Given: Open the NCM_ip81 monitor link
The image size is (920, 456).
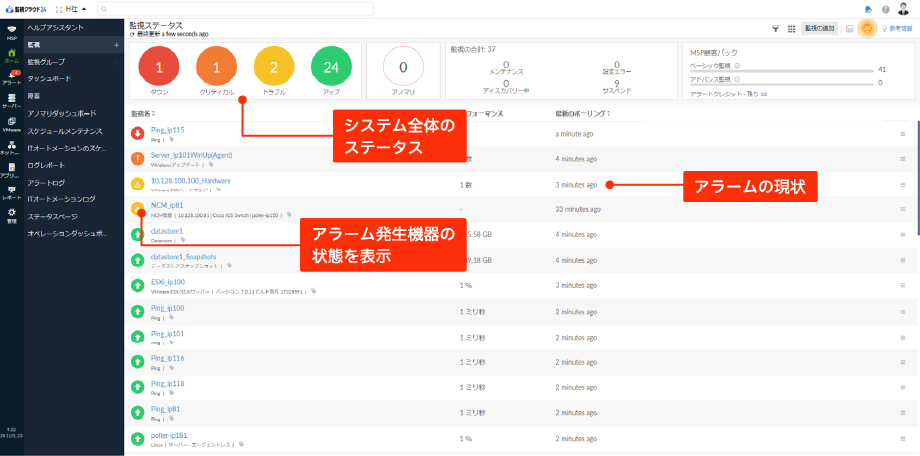Looking at the screenshot, I should pos(167,205).
